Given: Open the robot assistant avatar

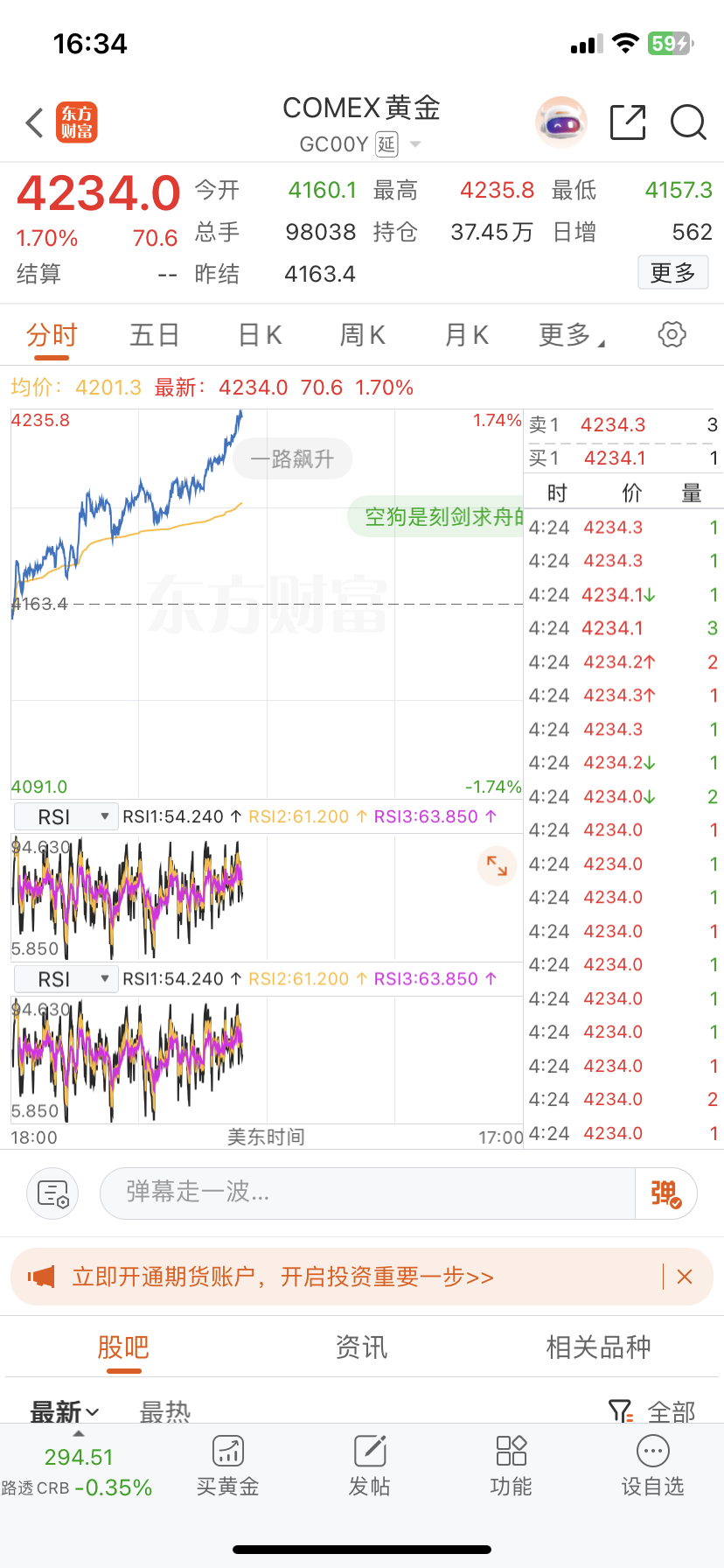Looking at the screenshot, I should 561,122.
